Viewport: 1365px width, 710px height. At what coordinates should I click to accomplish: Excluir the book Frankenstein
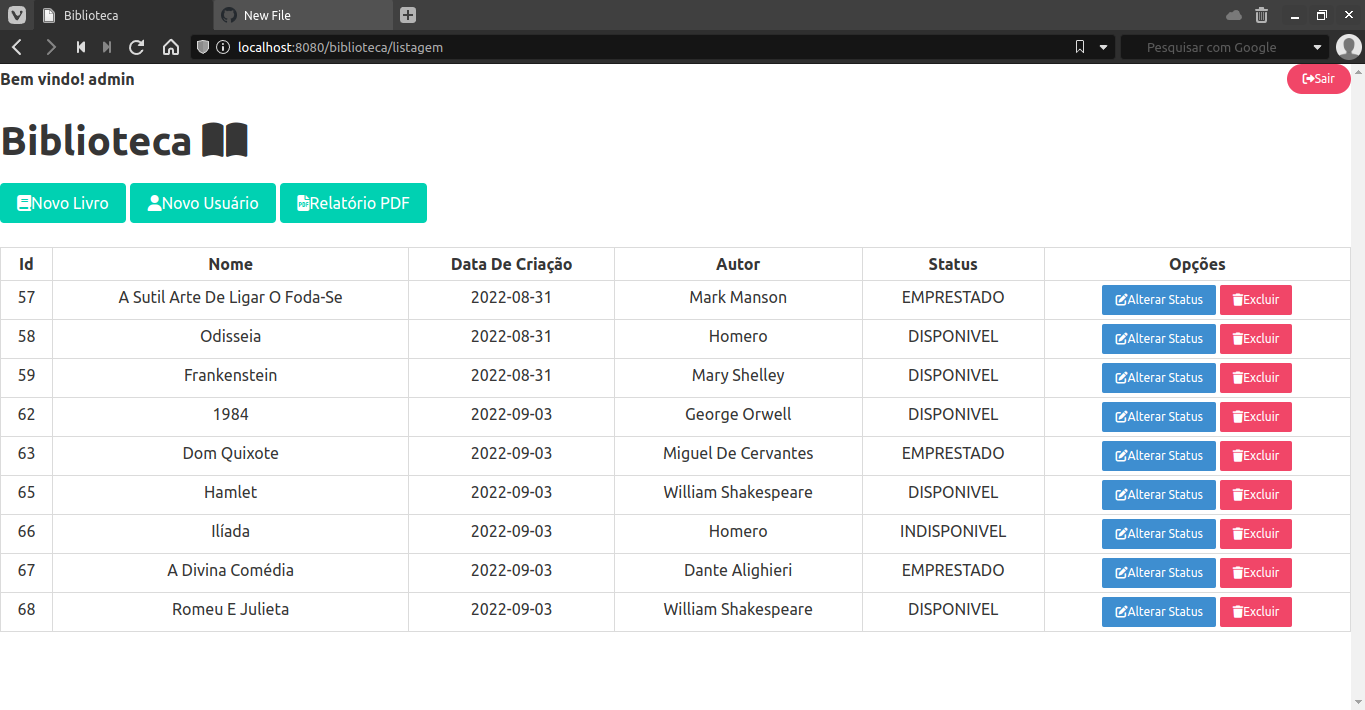(1255, 377)
